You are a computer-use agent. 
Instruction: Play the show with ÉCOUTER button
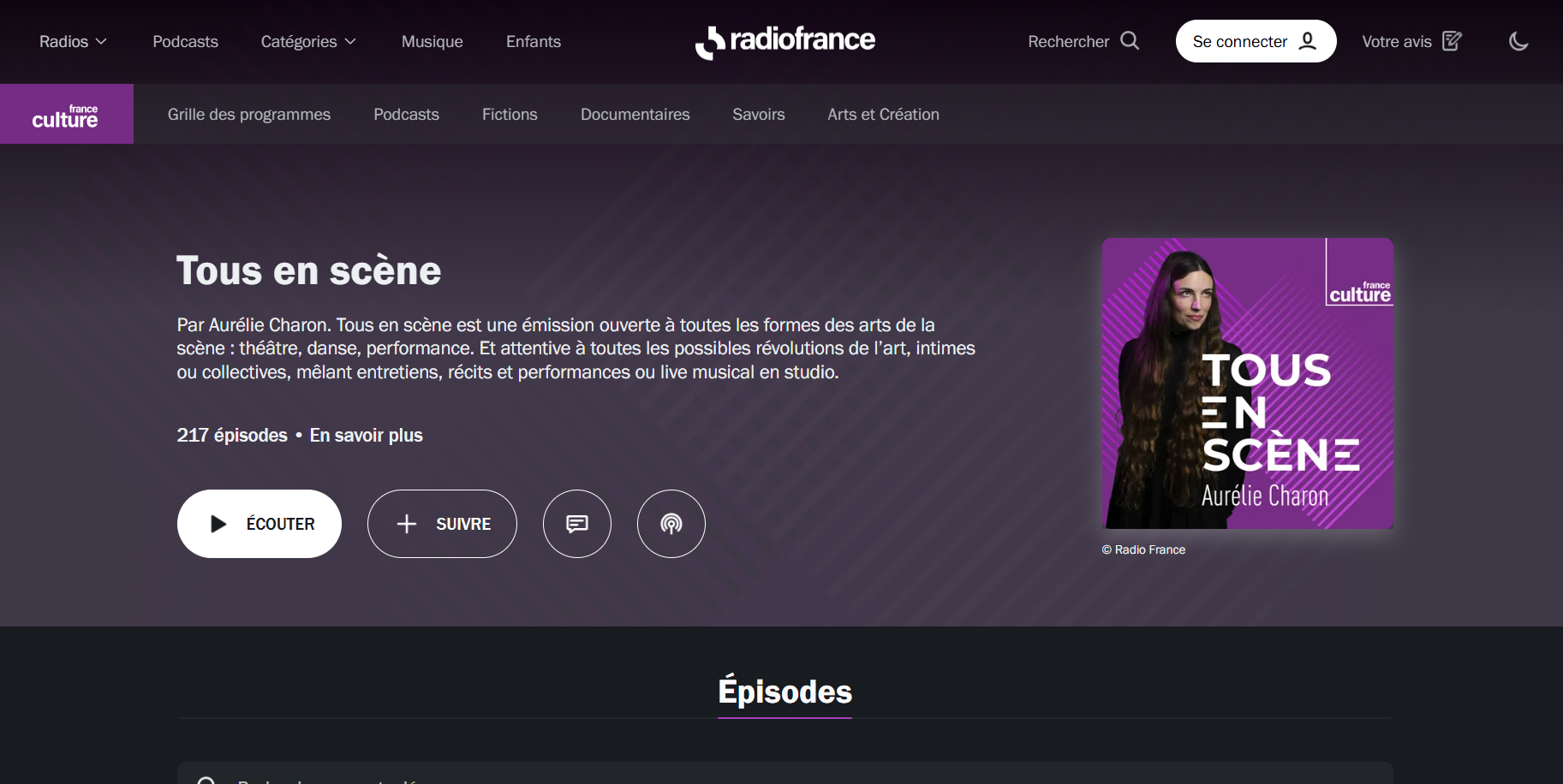[x=260, y=524]
